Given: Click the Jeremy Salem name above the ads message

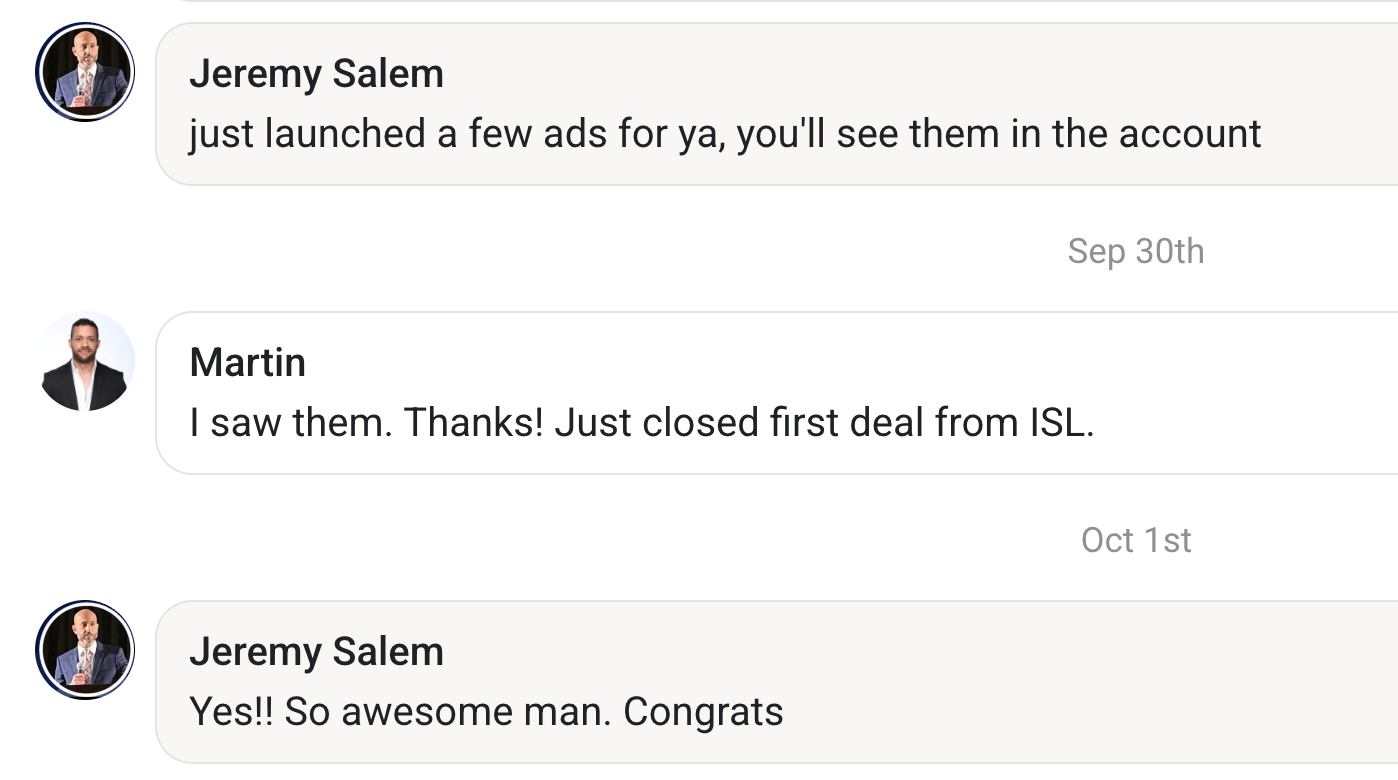Looking at the screenshot, I should (316, 74).
